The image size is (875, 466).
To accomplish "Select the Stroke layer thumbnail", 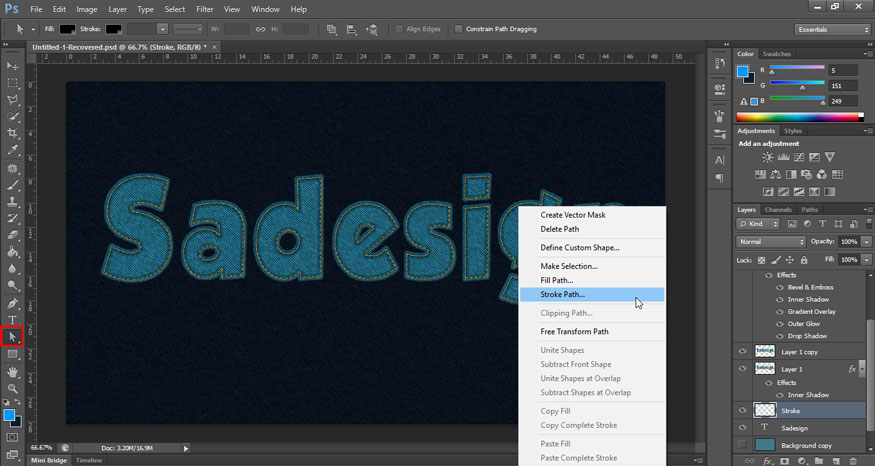I will coord(765,410).
